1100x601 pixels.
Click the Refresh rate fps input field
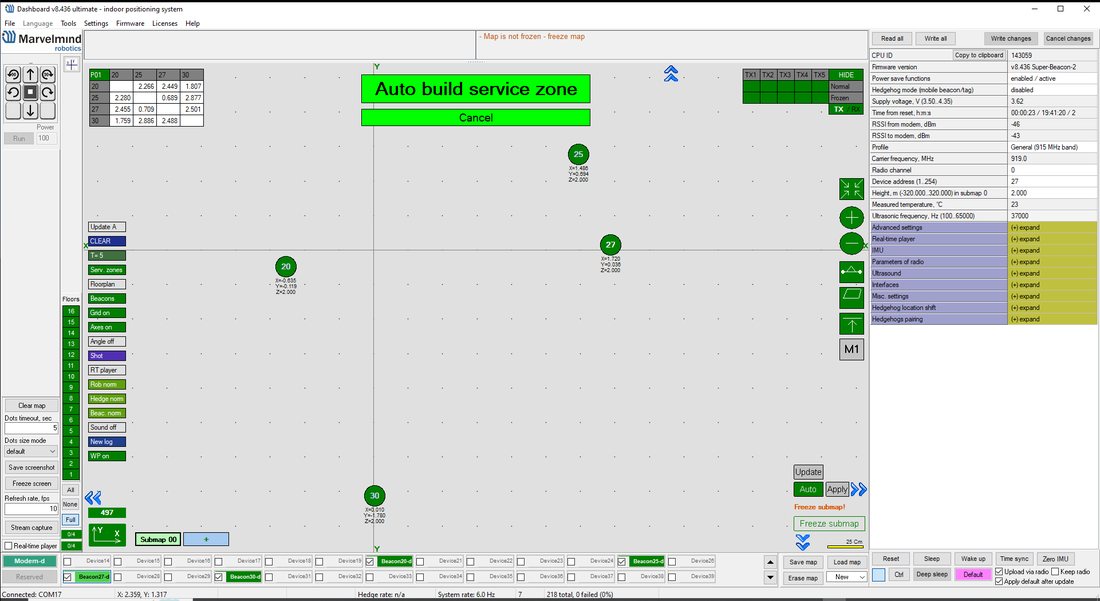(31, 508)
